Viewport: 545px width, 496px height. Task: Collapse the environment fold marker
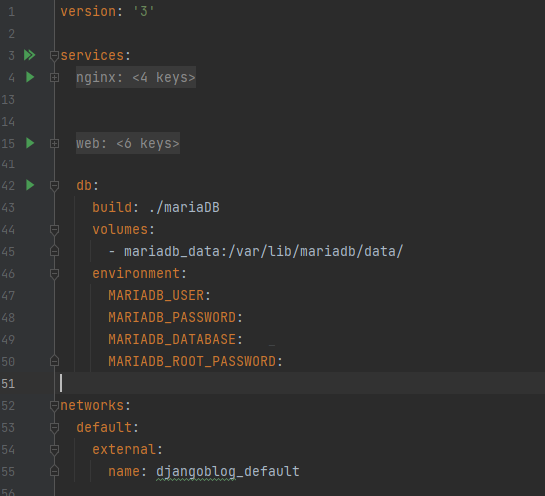click(54, 274)
